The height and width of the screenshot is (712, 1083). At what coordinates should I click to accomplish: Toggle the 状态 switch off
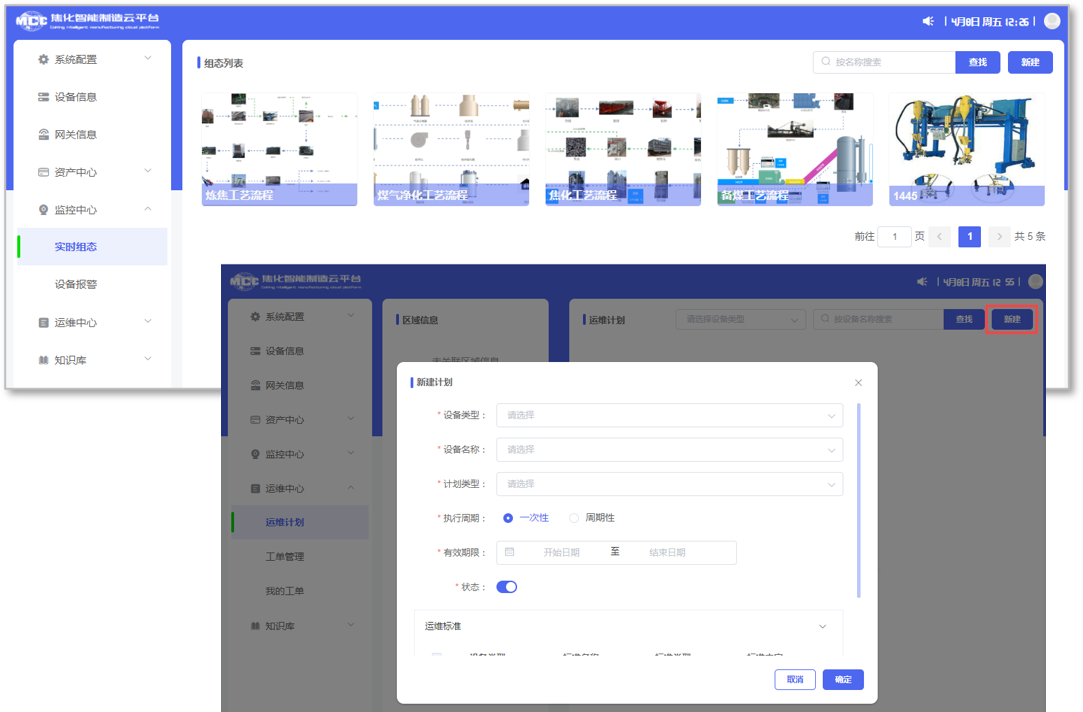pos(507,587)
